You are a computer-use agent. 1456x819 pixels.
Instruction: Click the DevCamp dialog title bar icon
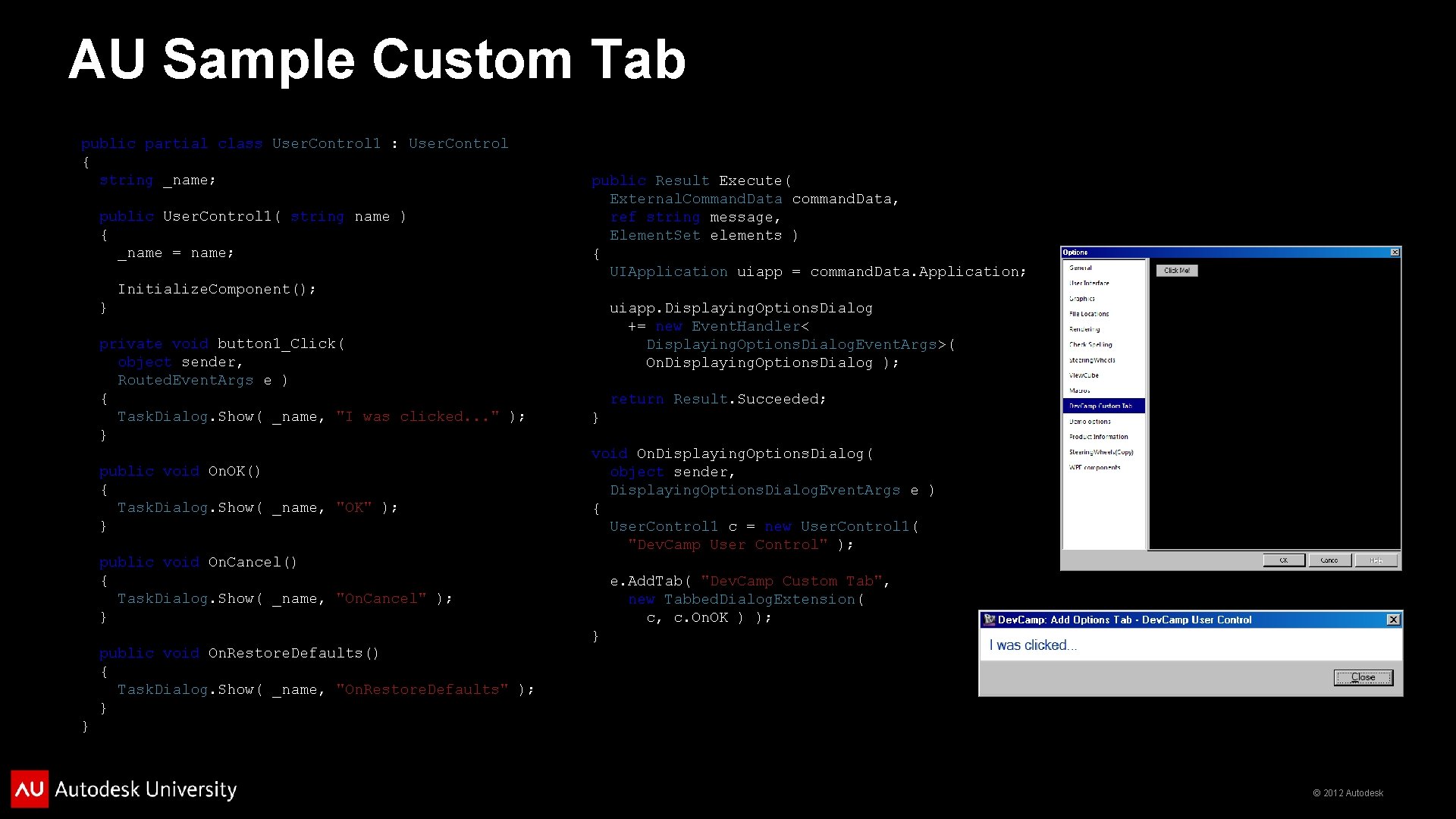(x=989, y=620)
